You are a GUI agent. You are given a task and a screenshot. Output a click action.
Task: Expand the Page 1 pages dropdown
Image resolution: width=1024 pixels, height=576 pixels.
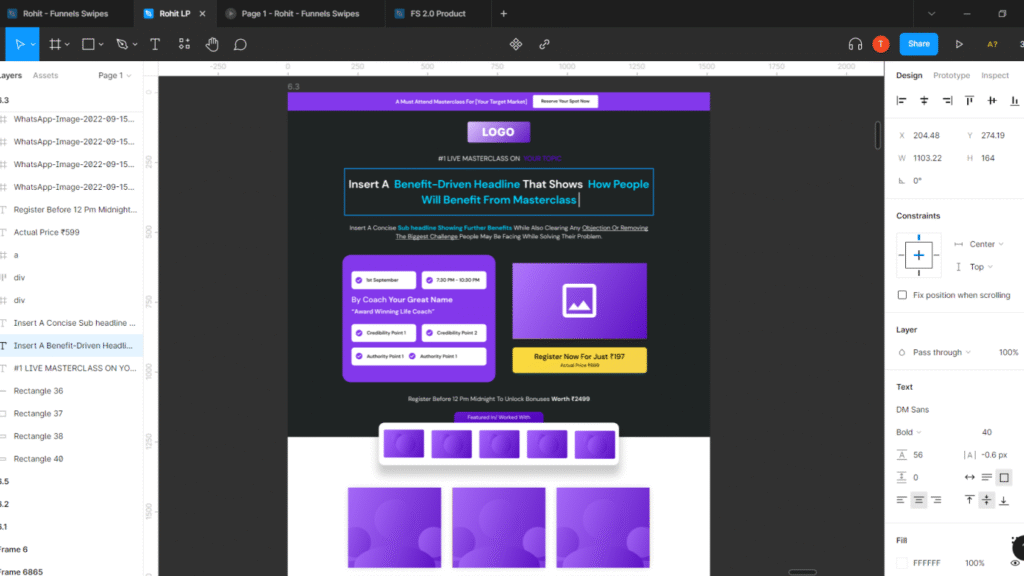[114, 75]
